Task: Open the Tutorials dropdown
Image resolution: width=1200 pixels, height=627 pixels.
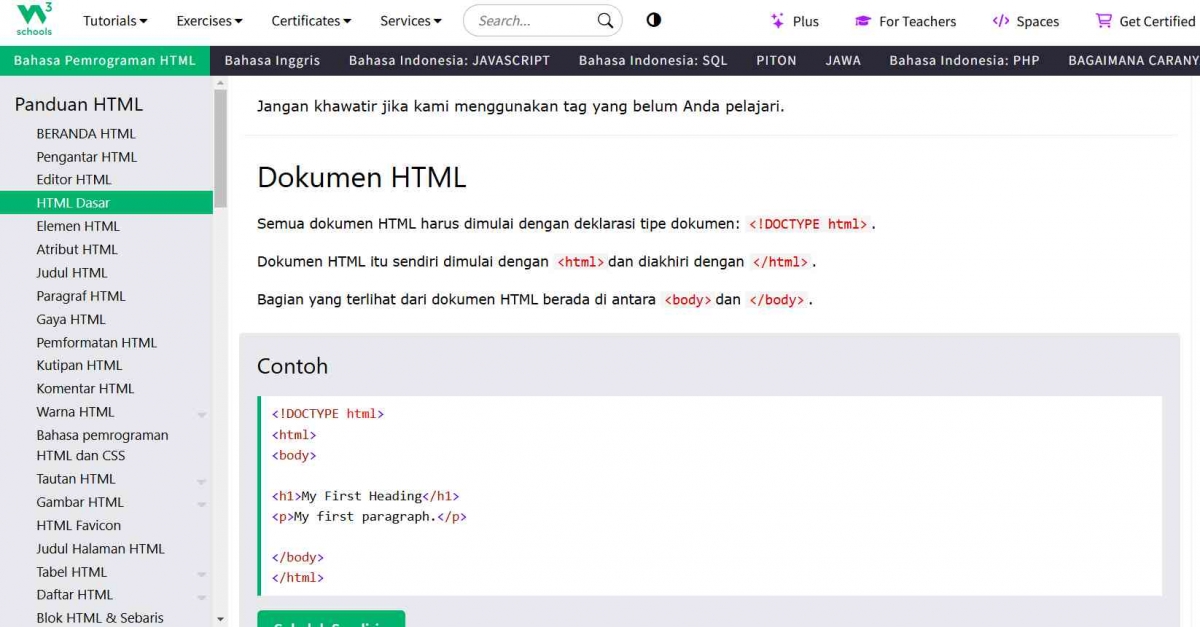Action: tap(114, 20)
